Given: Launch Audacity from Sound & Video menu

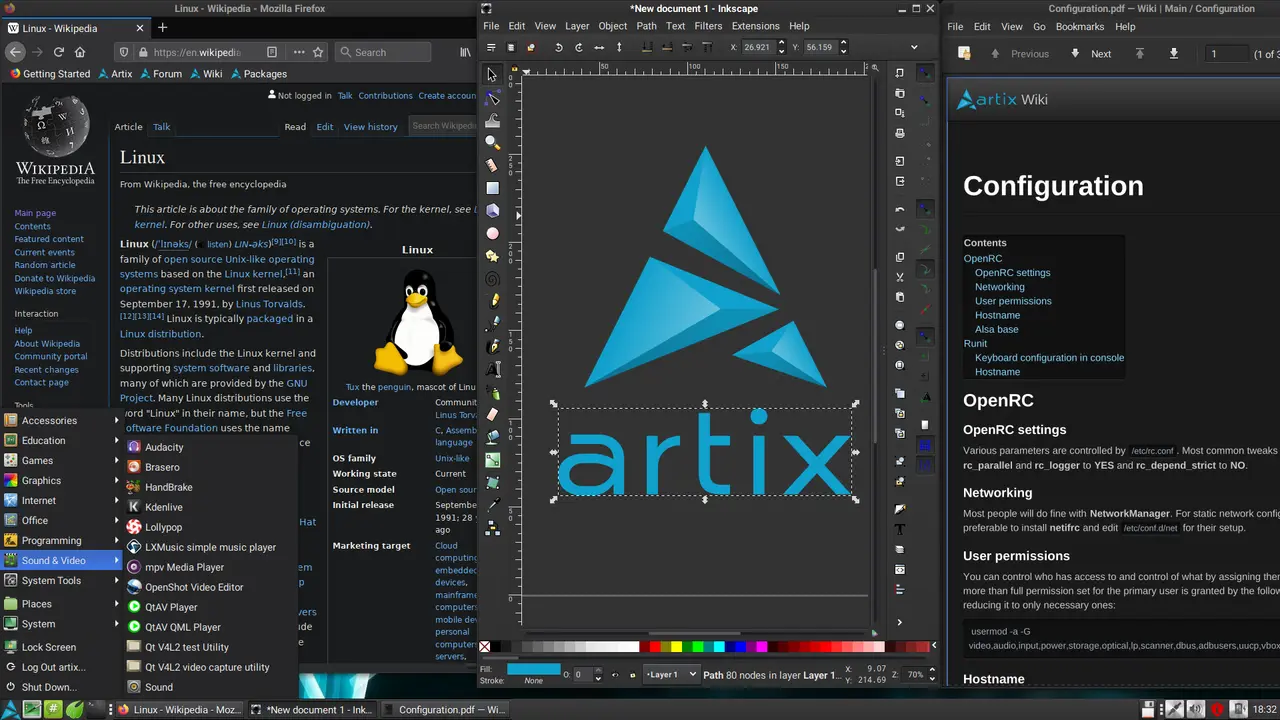Looking at the screenshot, I should (210, 447).
